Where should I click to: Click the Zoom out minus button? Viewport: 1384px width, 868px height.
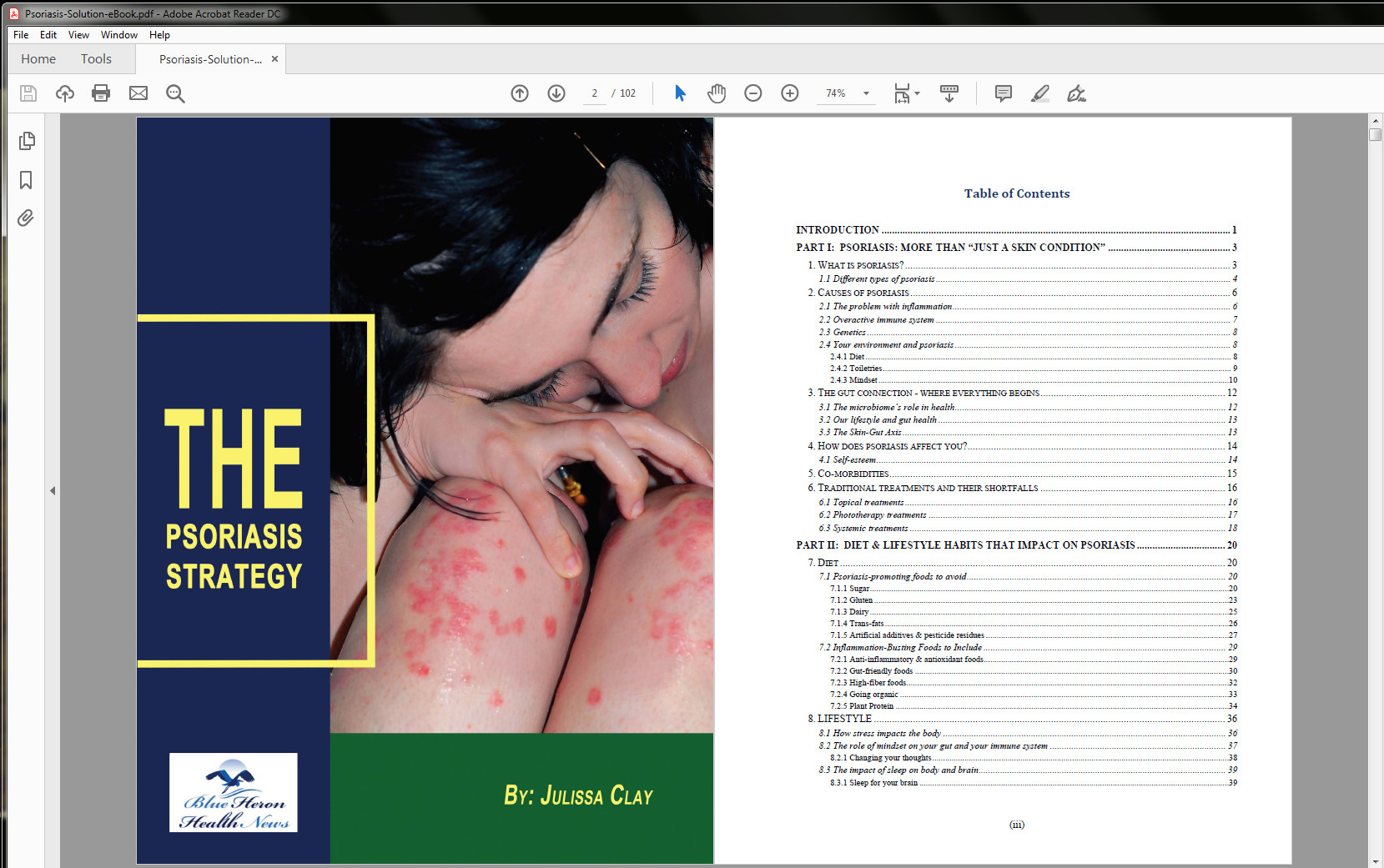(x=753, y=93)
